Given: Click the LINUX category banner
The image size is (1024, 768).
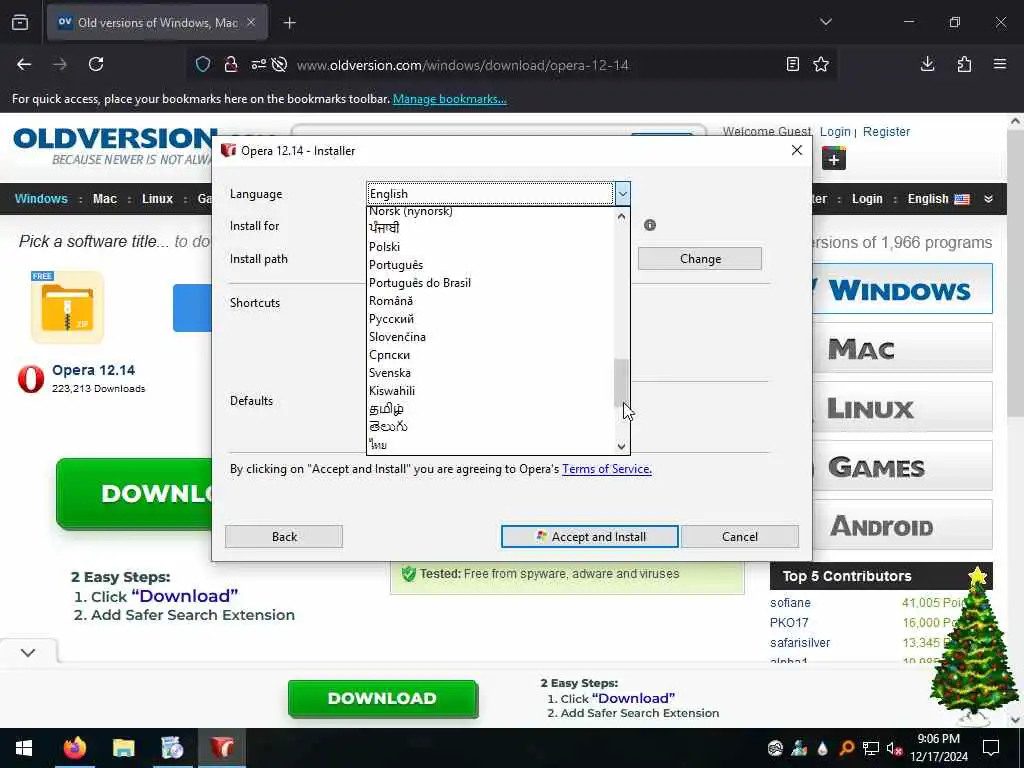Looking at the screenshot, I should tap(903, 408).
